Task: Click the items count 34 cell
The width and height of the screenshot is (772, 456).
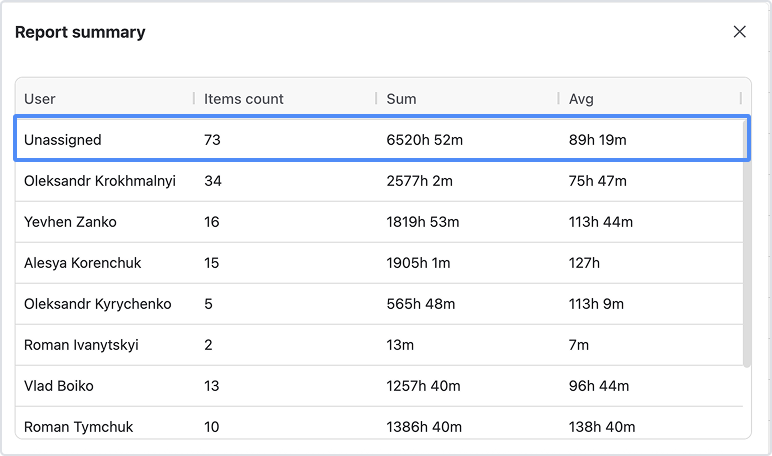Action: tap(212, 181)
